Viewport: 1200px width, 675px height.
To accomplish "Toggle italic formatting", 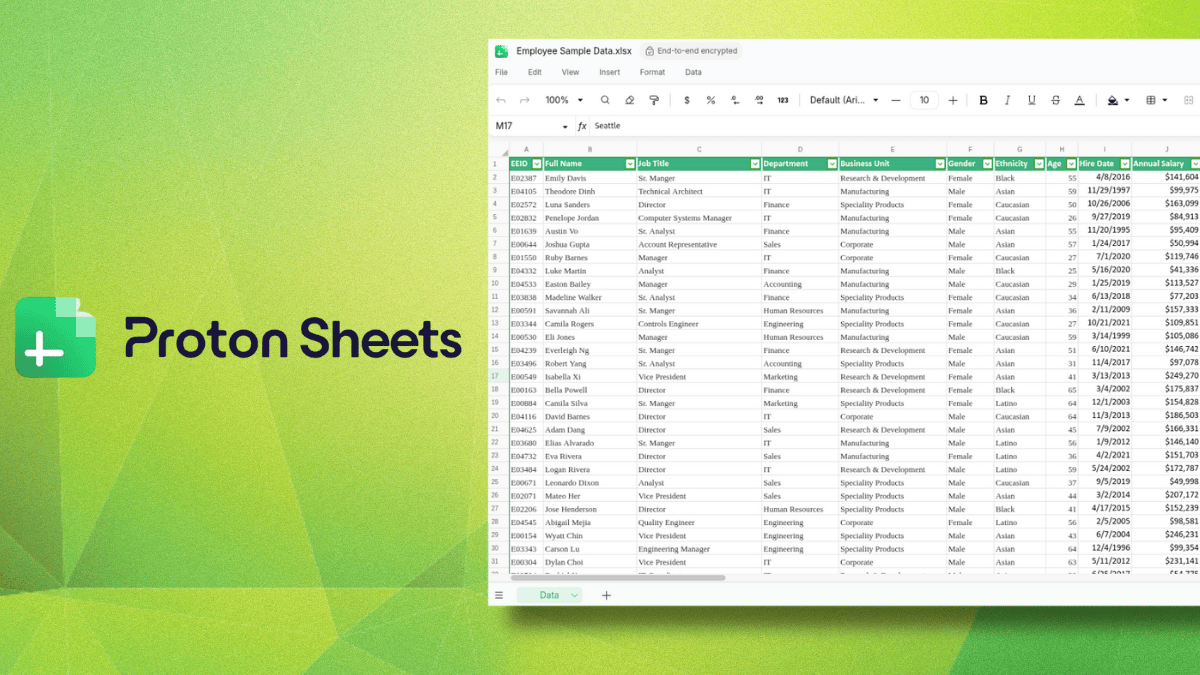I will click(1006, 100).
